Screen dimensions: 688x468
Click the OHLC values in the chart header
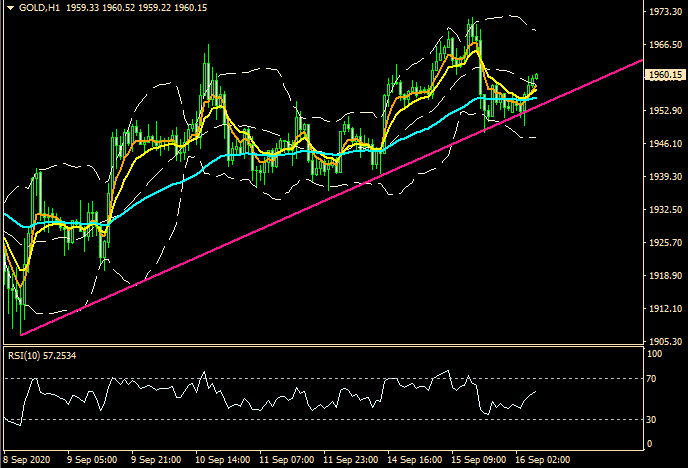[126, 8]
